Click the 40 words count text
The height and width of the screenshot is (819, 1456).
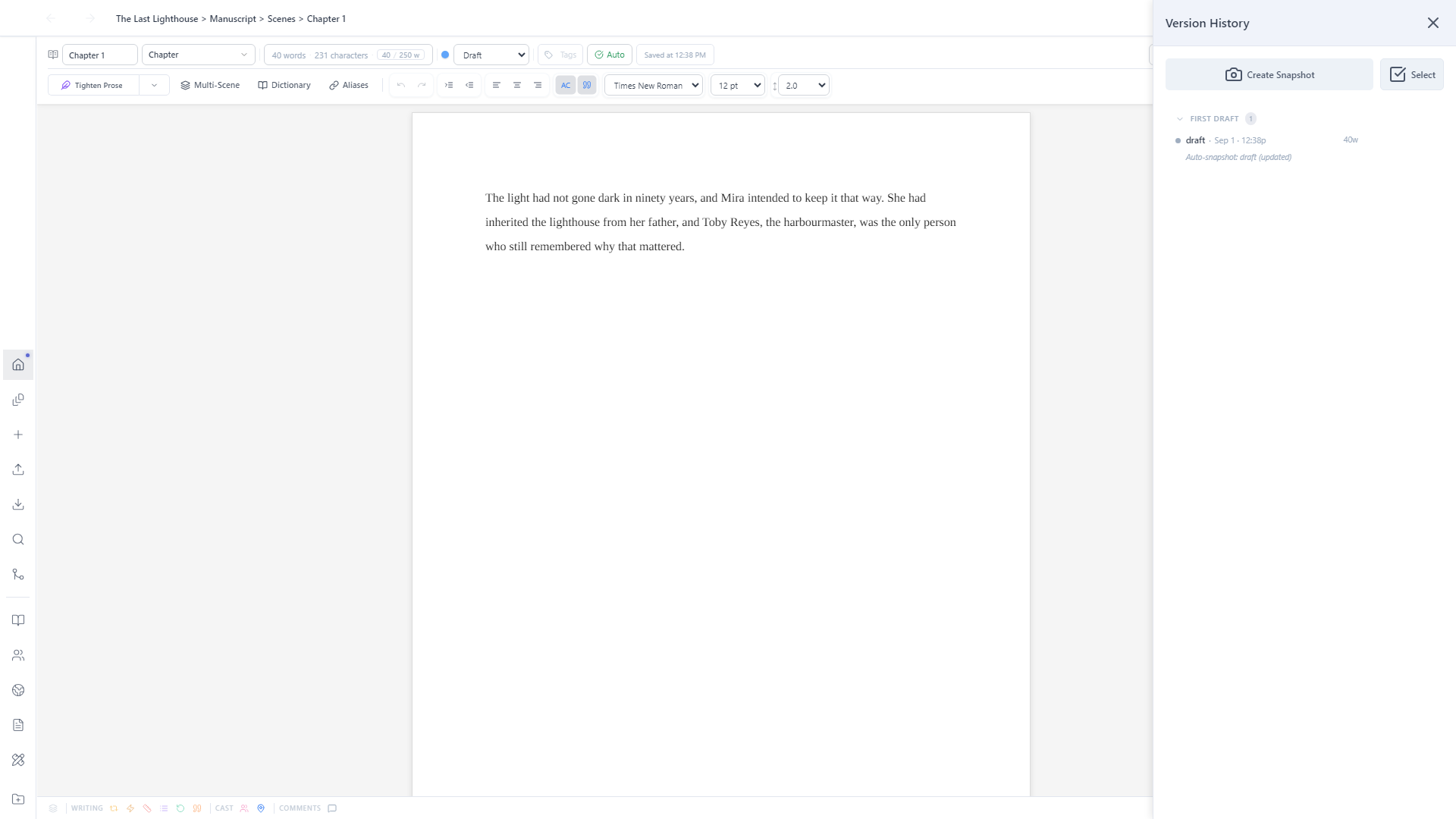click(x=289, y=55)
